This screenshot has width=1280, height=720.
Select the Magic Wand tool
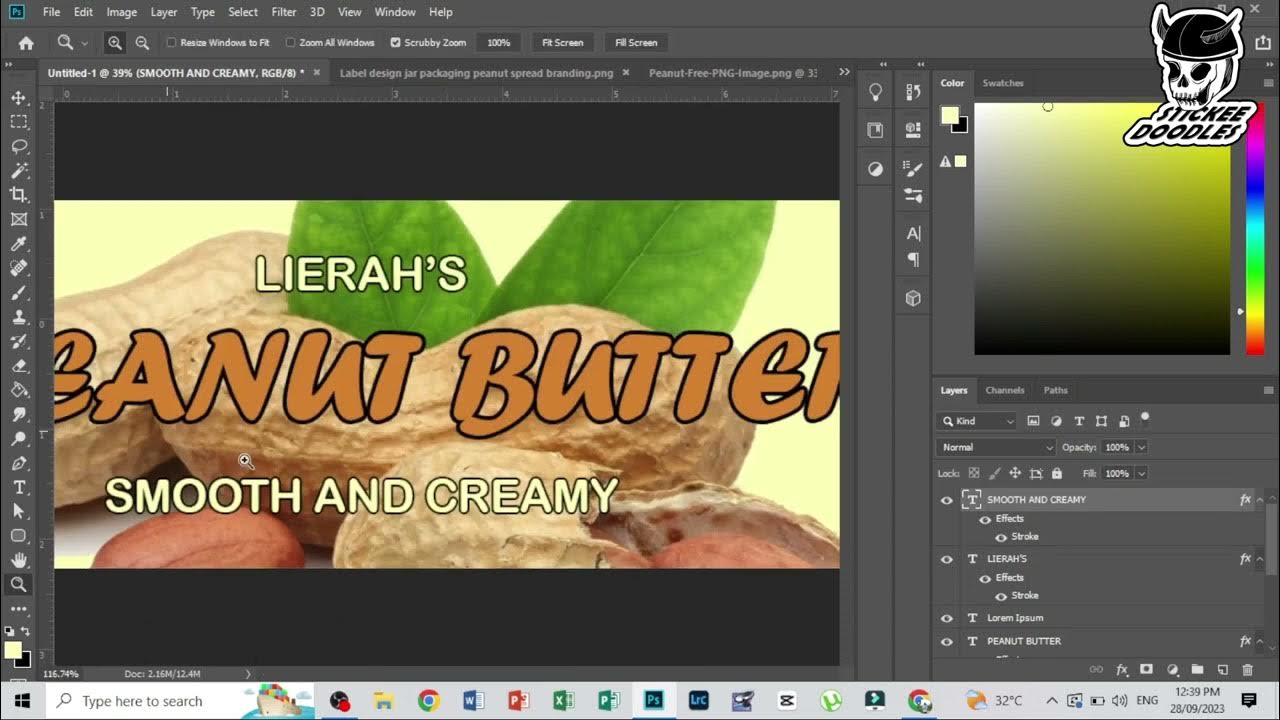(19, 170)
